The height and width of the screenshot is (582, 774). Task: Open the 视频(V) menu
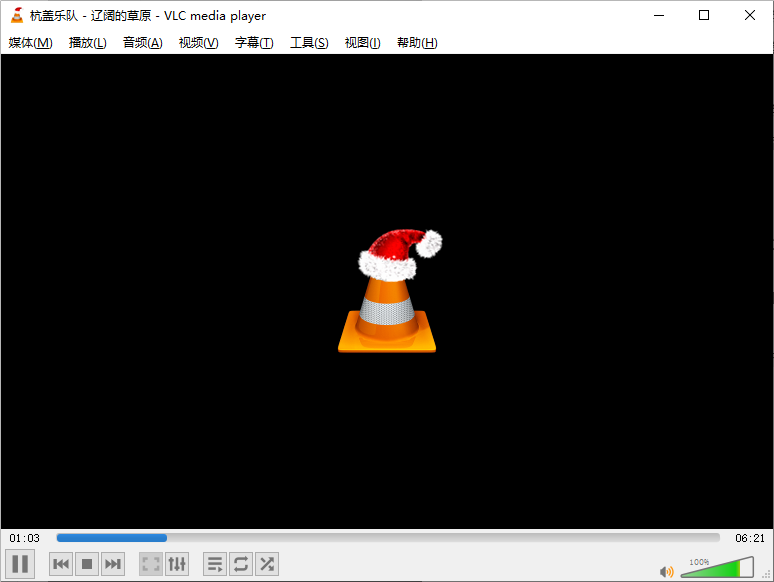coord(198,43)
